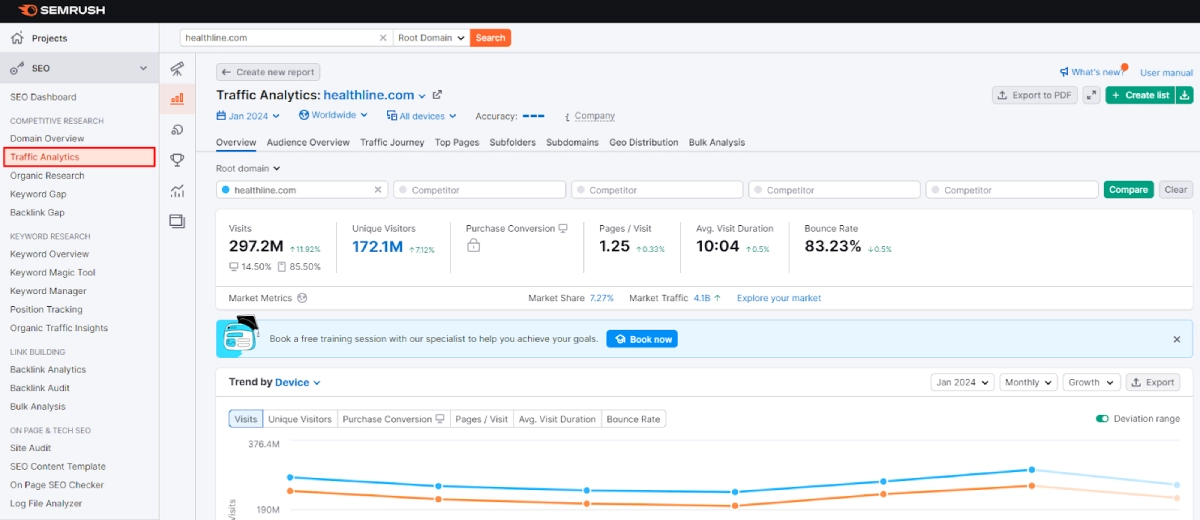The height and width of the screenshot is (520, 1200).
Task: Open the Subdomains tab
Action: pos(572,142)
